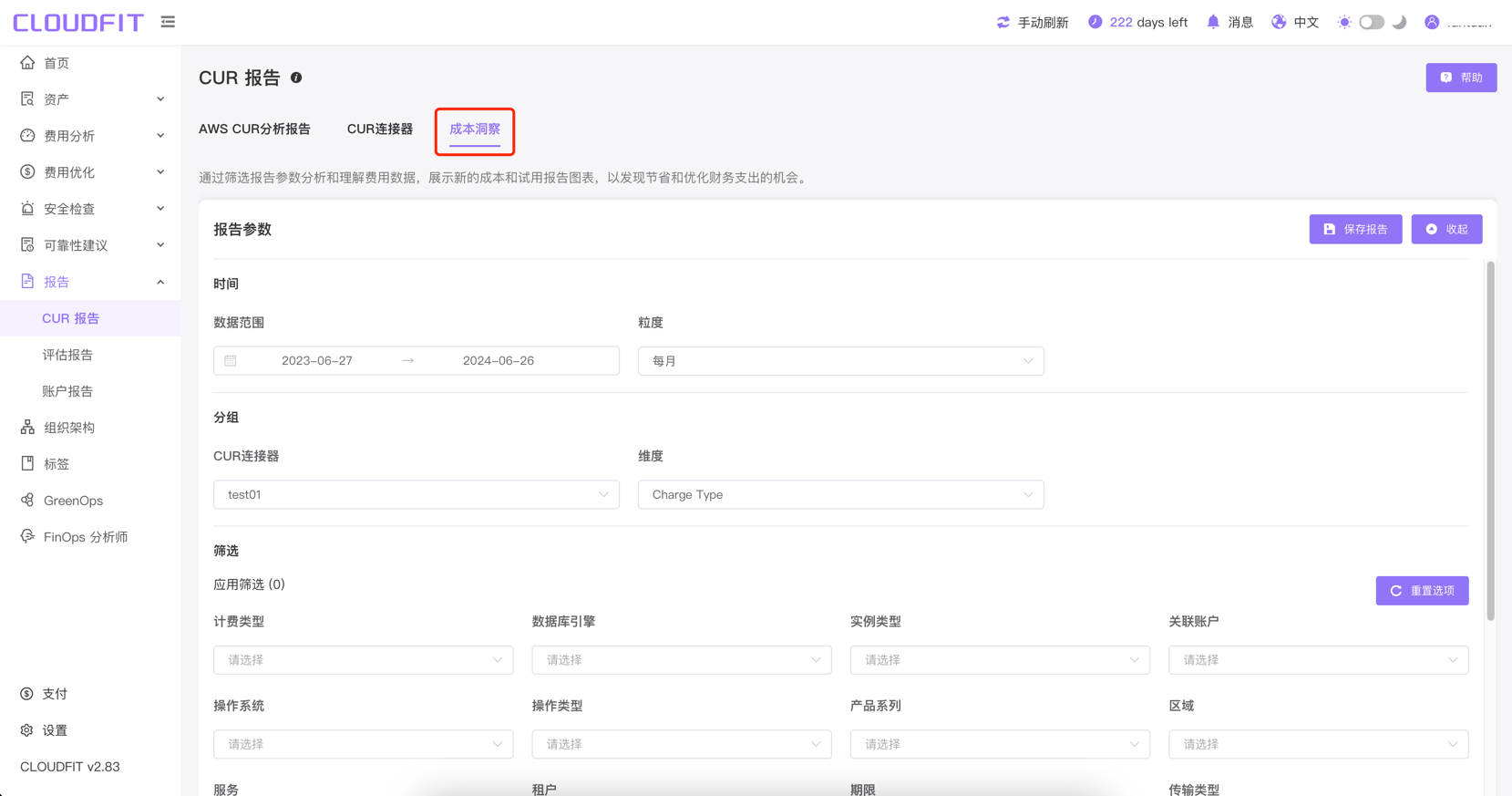Open the 操作系统 dropdown
1512x796 pixels.
tap(363, 744)
